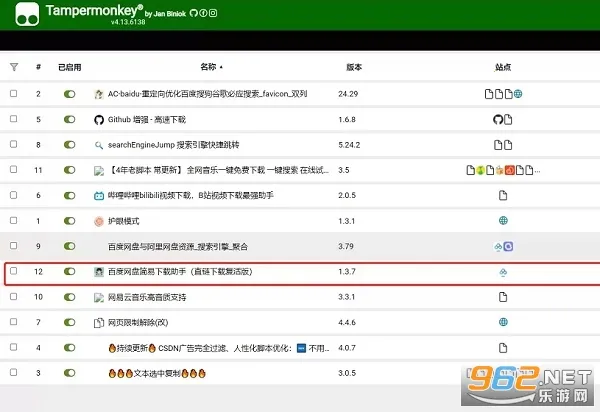600x412 pixels.
Task: Check the checkbox for script number 5
Action: click(14, 119)
